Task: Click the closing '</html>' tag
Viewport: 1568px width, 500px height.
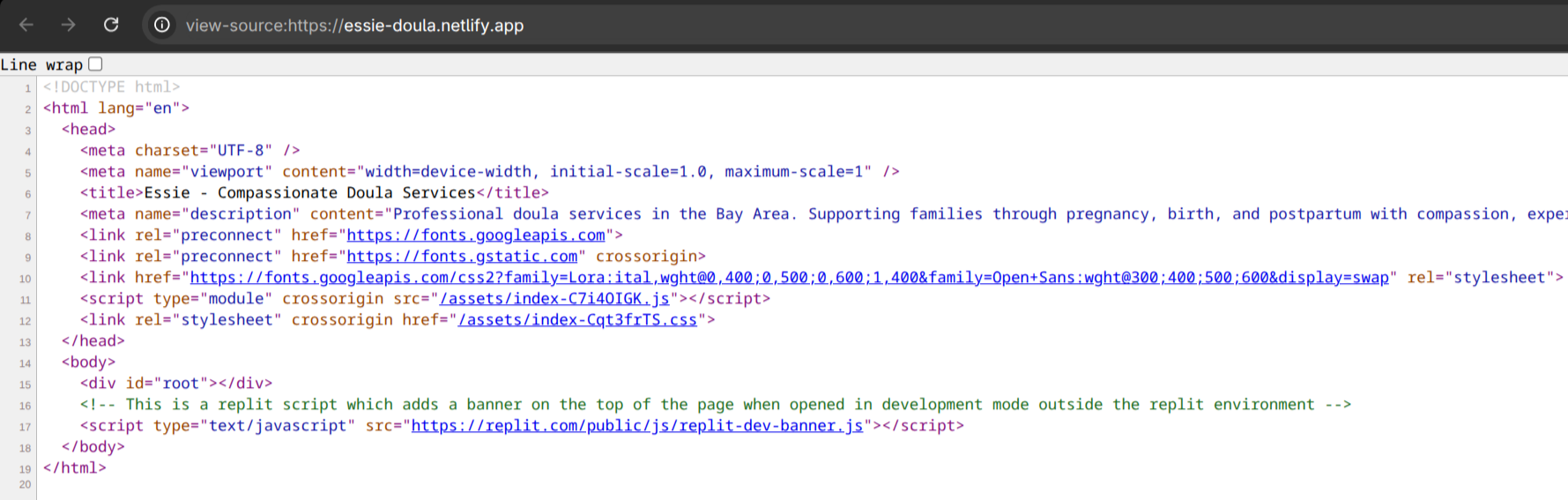Action: coord(75,468)
